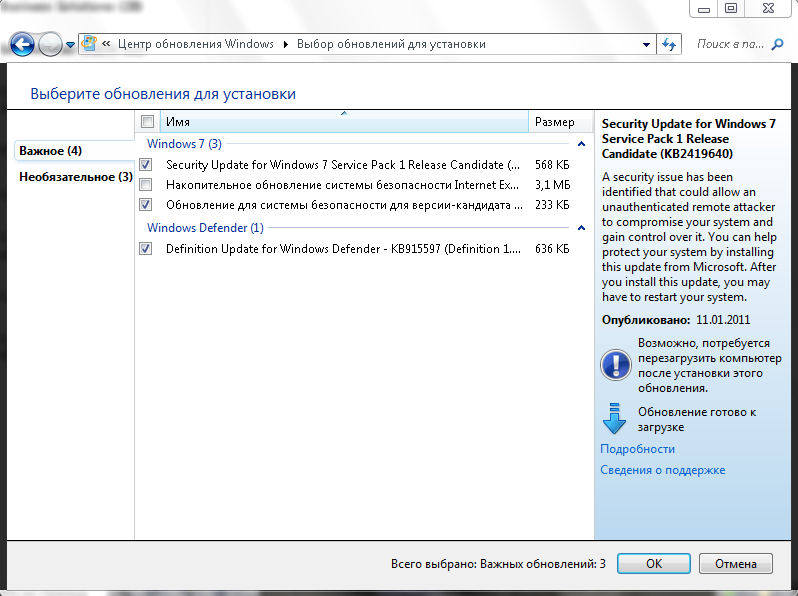Go to Центр обновления Windows breadcrumb

pos(196,44)
